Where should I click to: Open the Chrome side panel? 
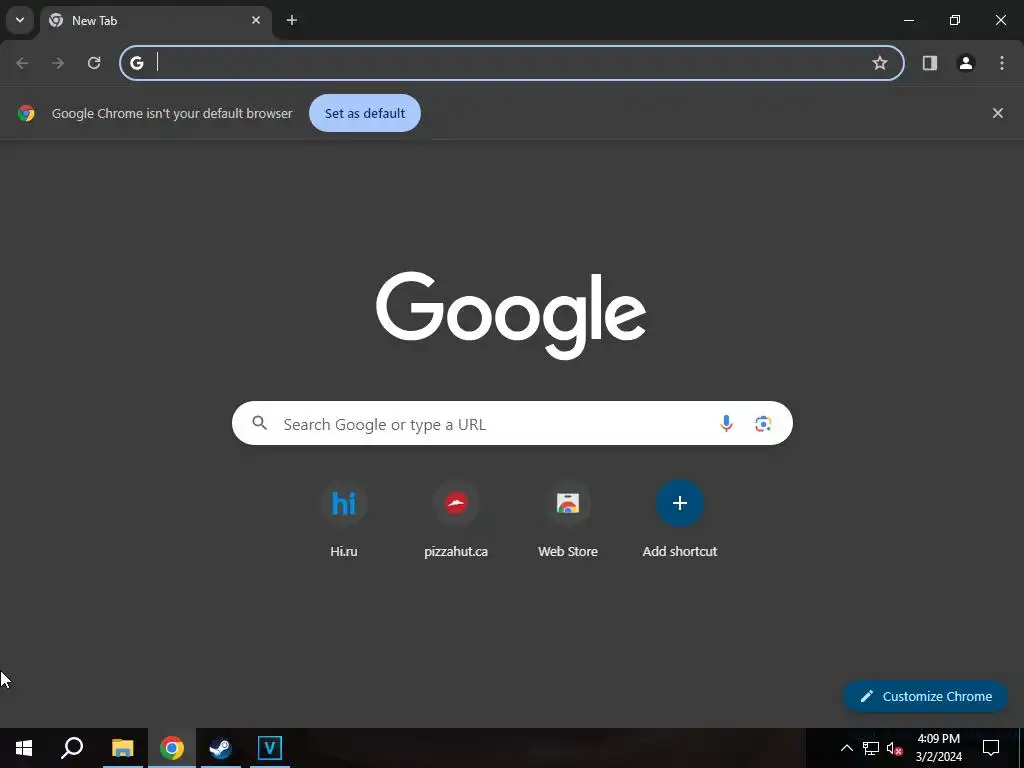tap(930, 63)
